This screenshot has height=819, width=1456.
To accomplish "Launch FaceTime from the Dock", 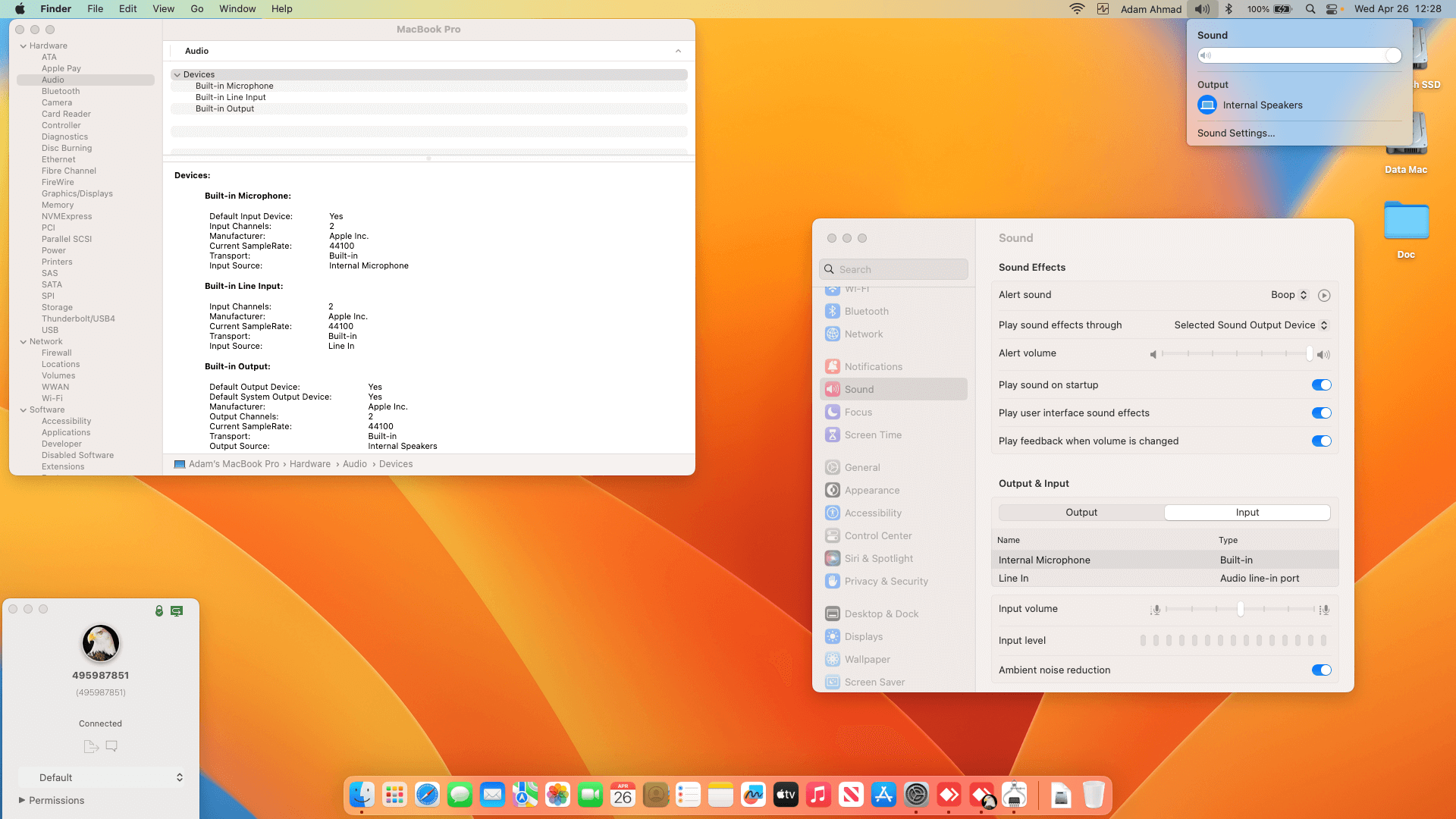I will tap(590, 795).
